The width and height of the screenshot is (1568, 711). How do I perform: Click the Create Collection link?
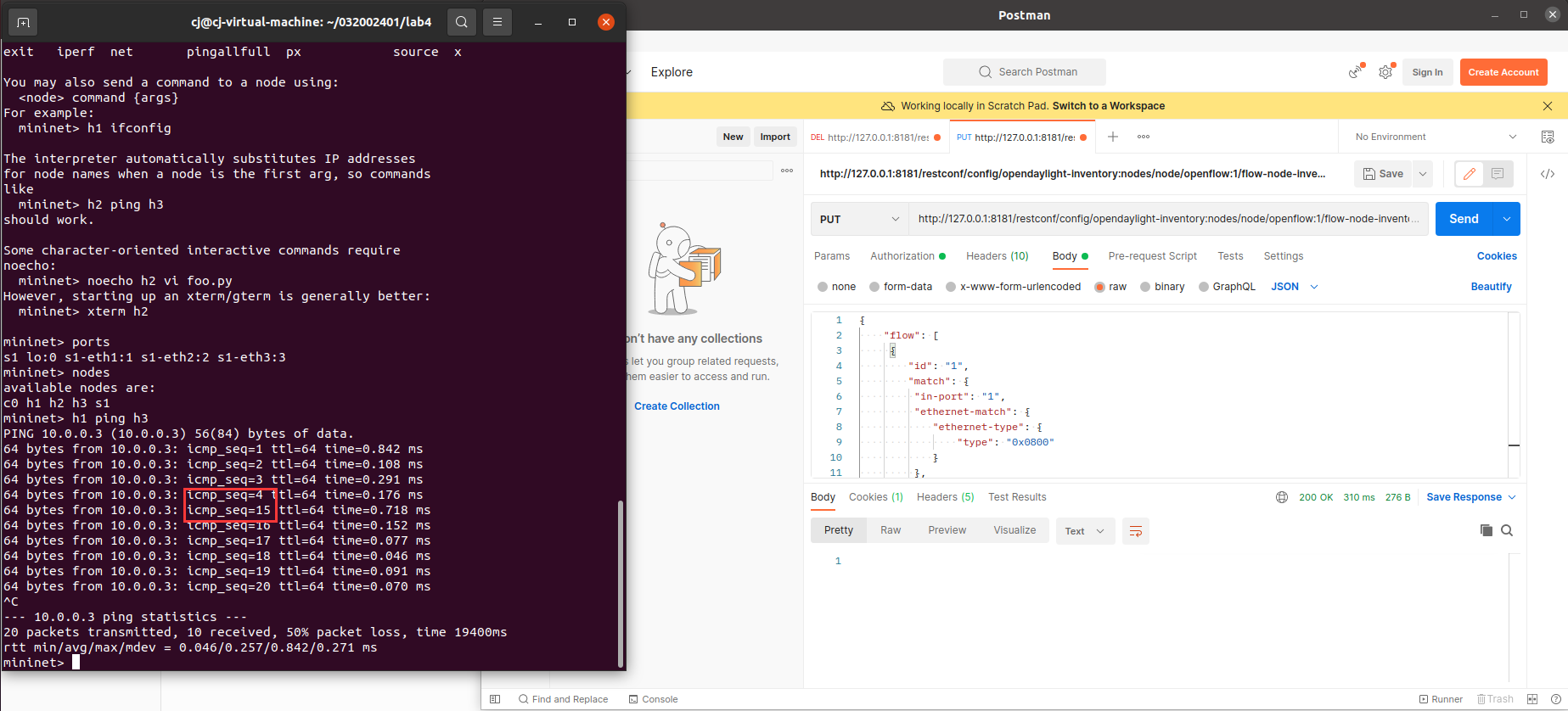click(677, 406)
